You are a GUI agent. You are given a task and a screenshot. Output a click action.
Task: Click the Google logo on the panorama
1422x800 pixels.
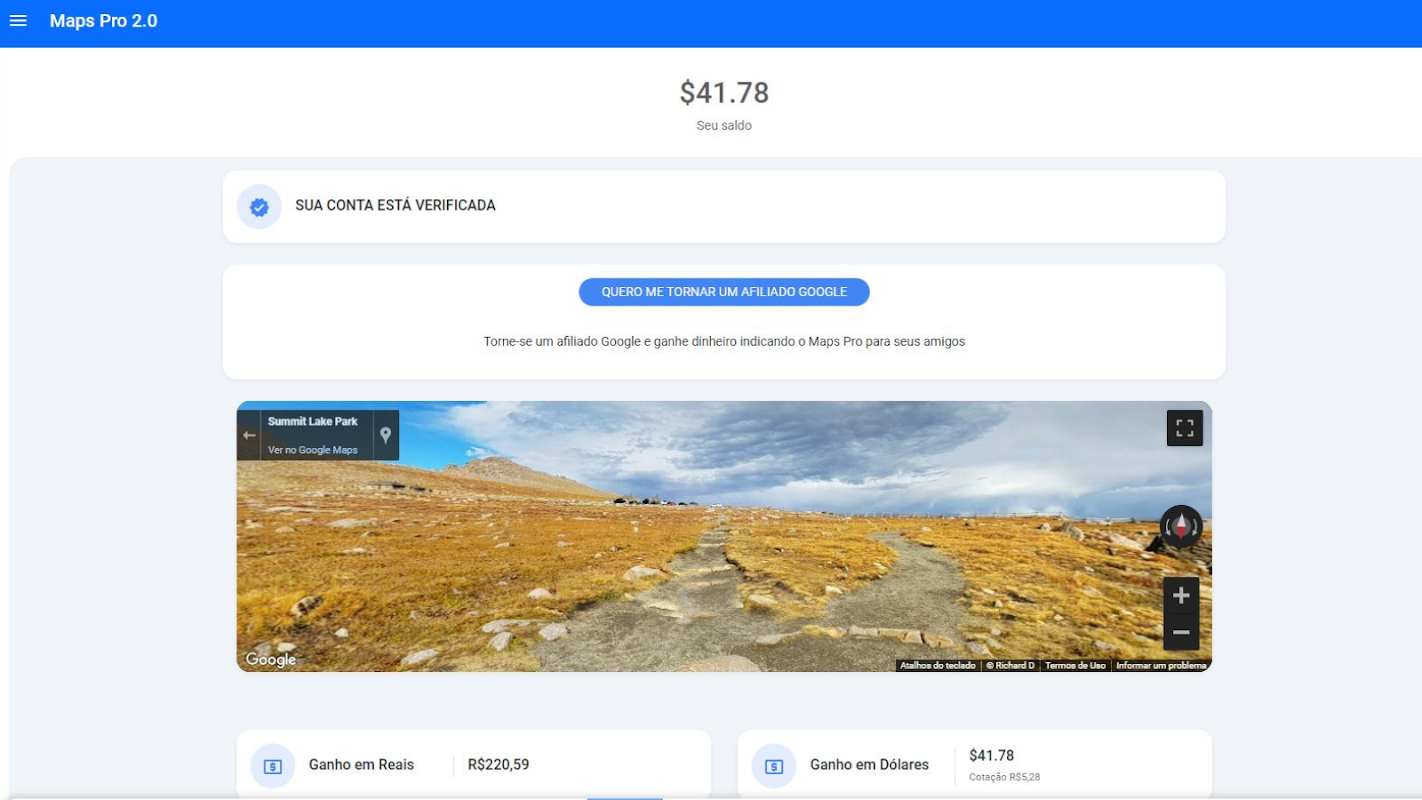click(x=271, y=660)
